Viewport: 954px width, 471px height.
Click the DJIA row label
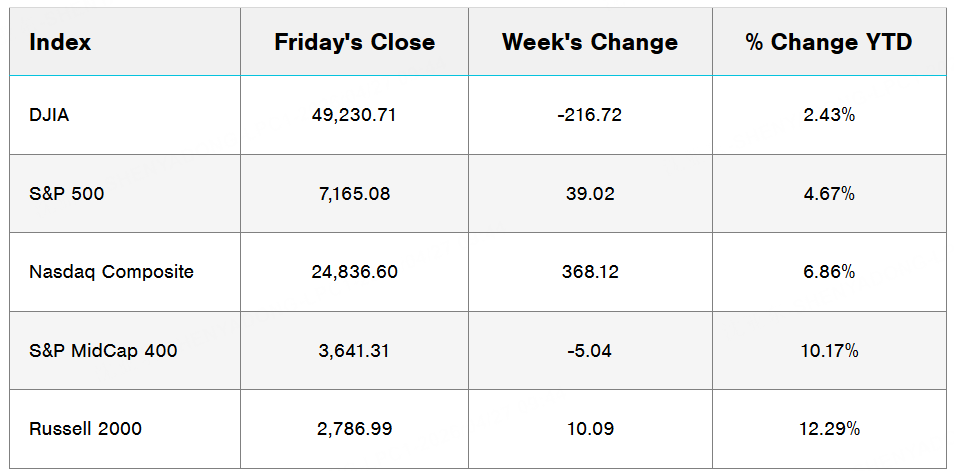point(49,115)
